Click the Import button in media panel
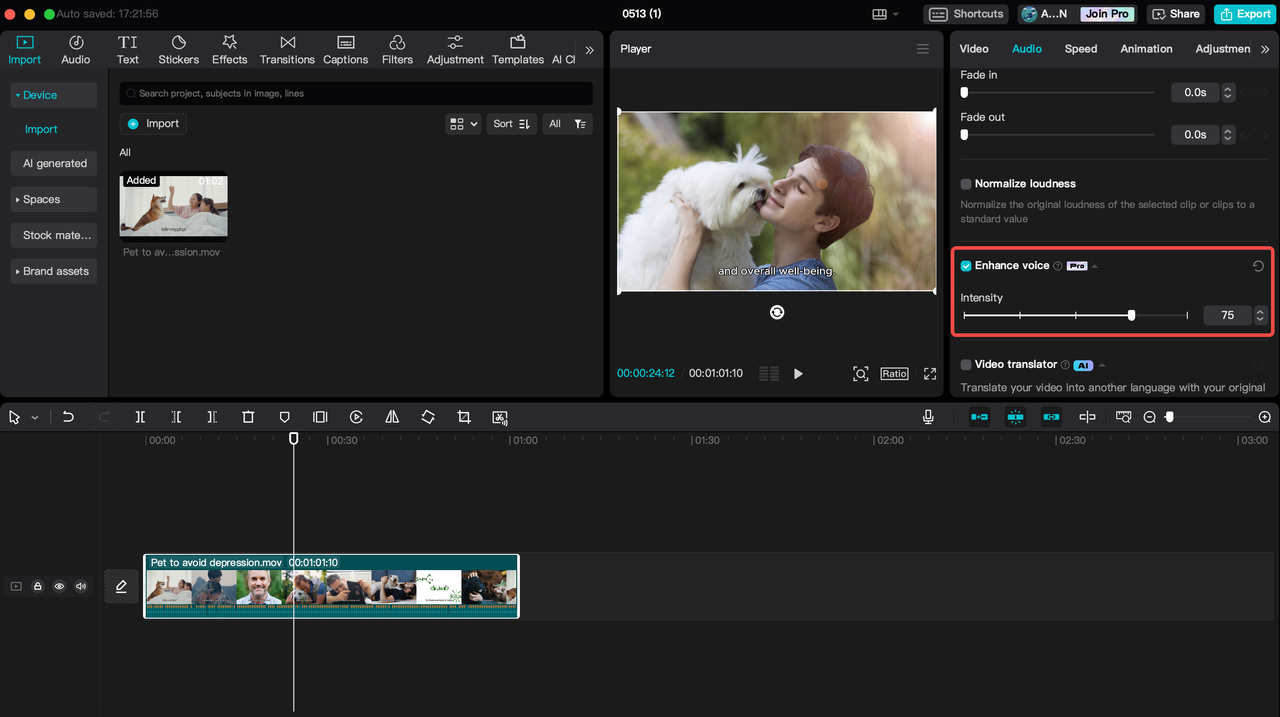 tap(153, 124)
